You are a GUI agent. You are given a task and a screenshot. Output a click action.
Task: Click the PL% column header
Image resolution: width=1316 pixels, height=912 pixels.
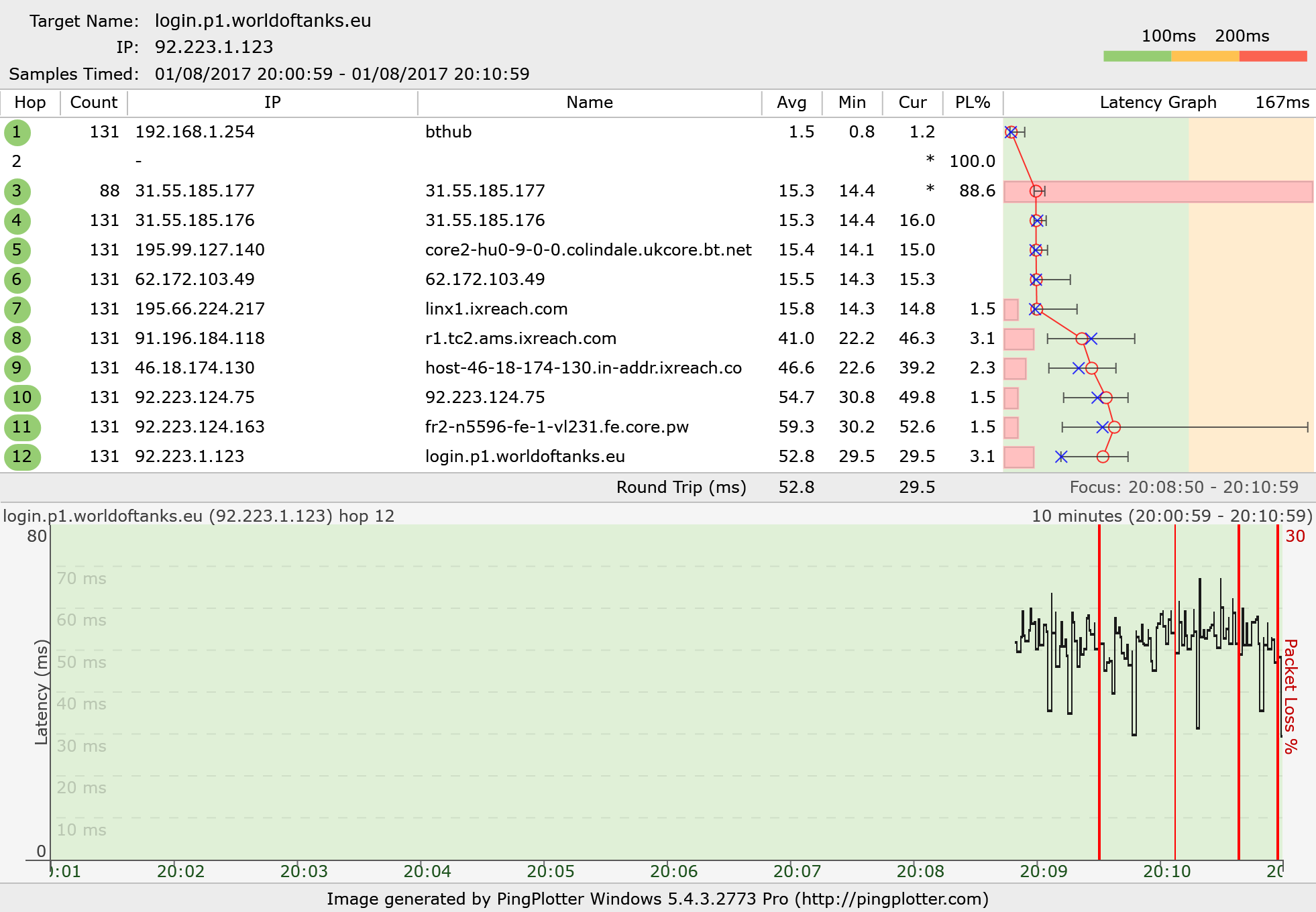pos(973,103)
